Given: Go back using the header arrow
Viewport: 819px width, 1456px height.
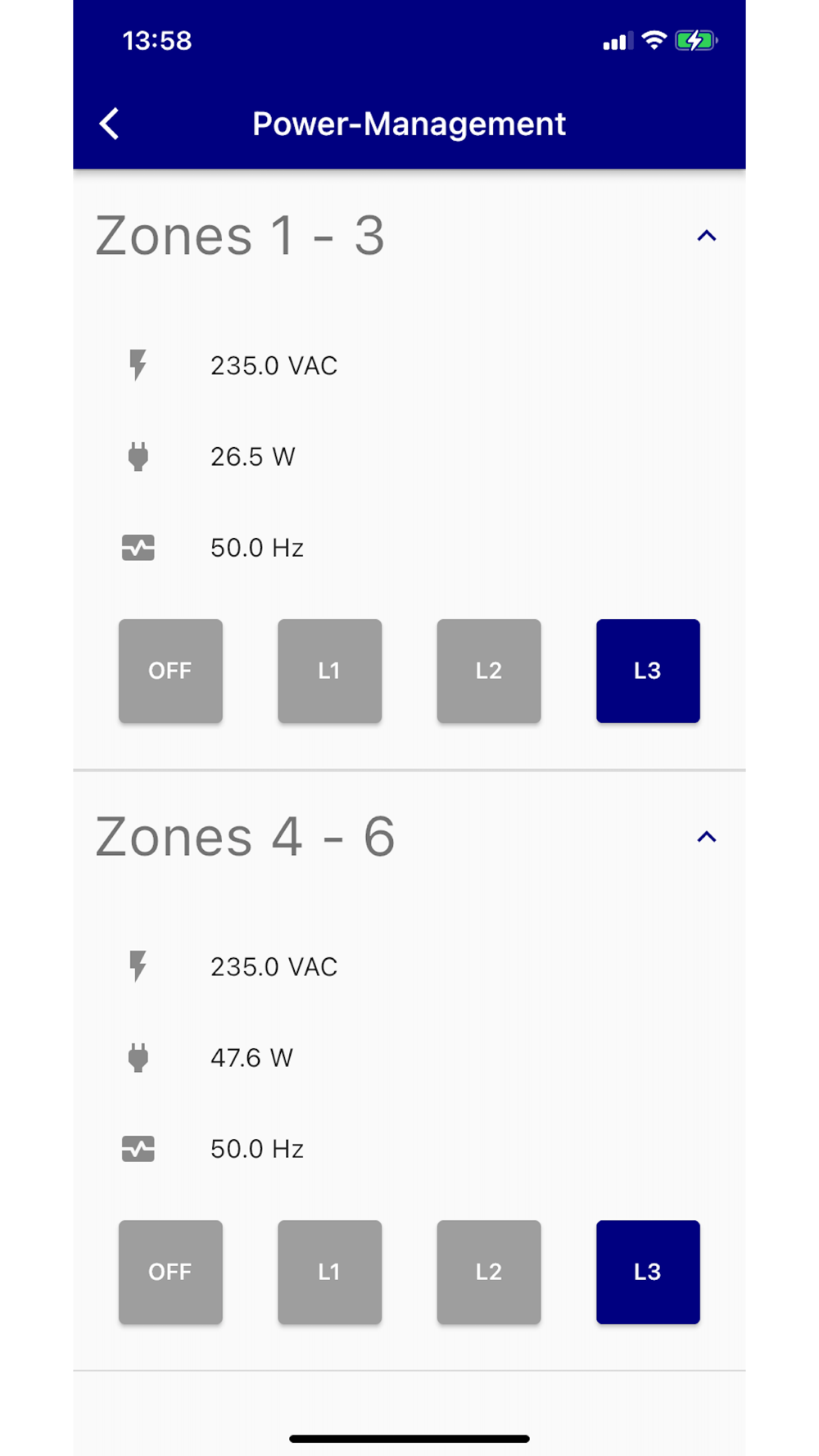Looking at the screenshot, I should tap(109, 124).
